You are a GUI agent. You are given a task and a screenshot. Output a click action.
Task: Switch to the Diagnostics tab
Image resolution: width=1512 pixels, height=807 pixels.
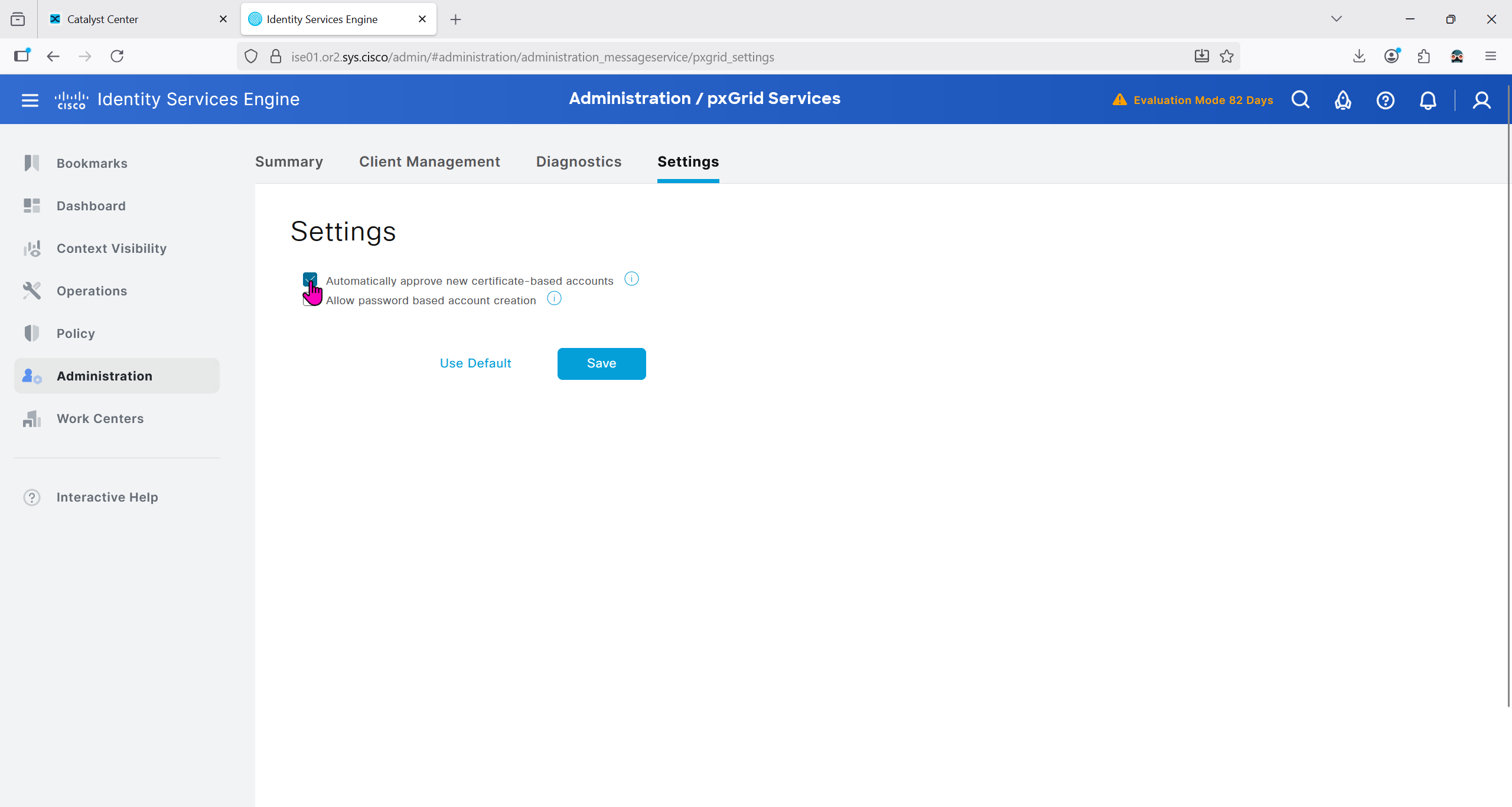578,162
